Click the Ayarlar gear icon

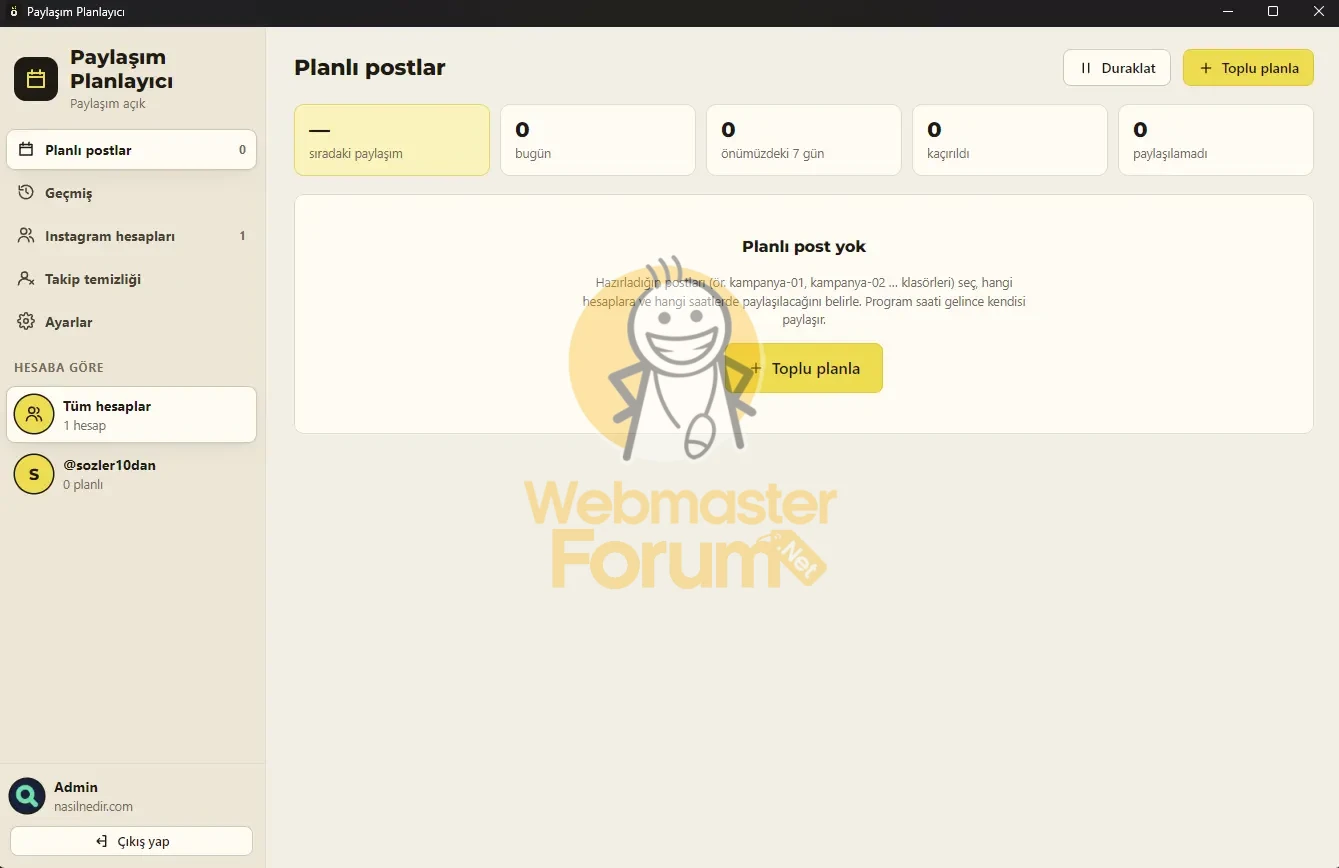point(27,322)
